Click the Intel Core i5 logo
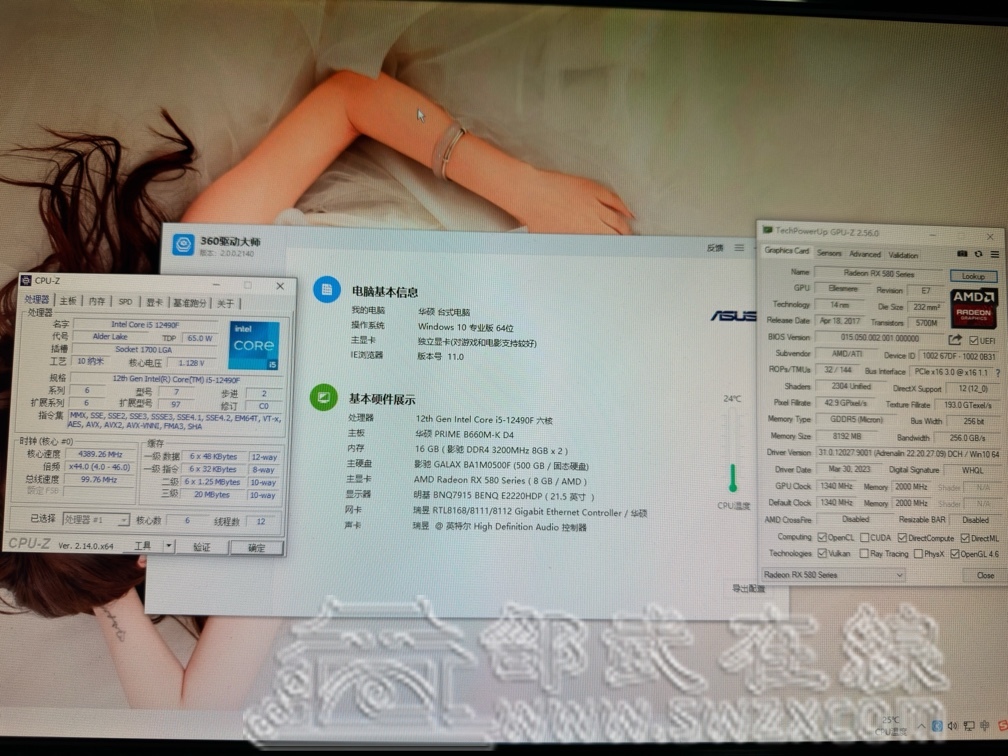 coord(254,346)
